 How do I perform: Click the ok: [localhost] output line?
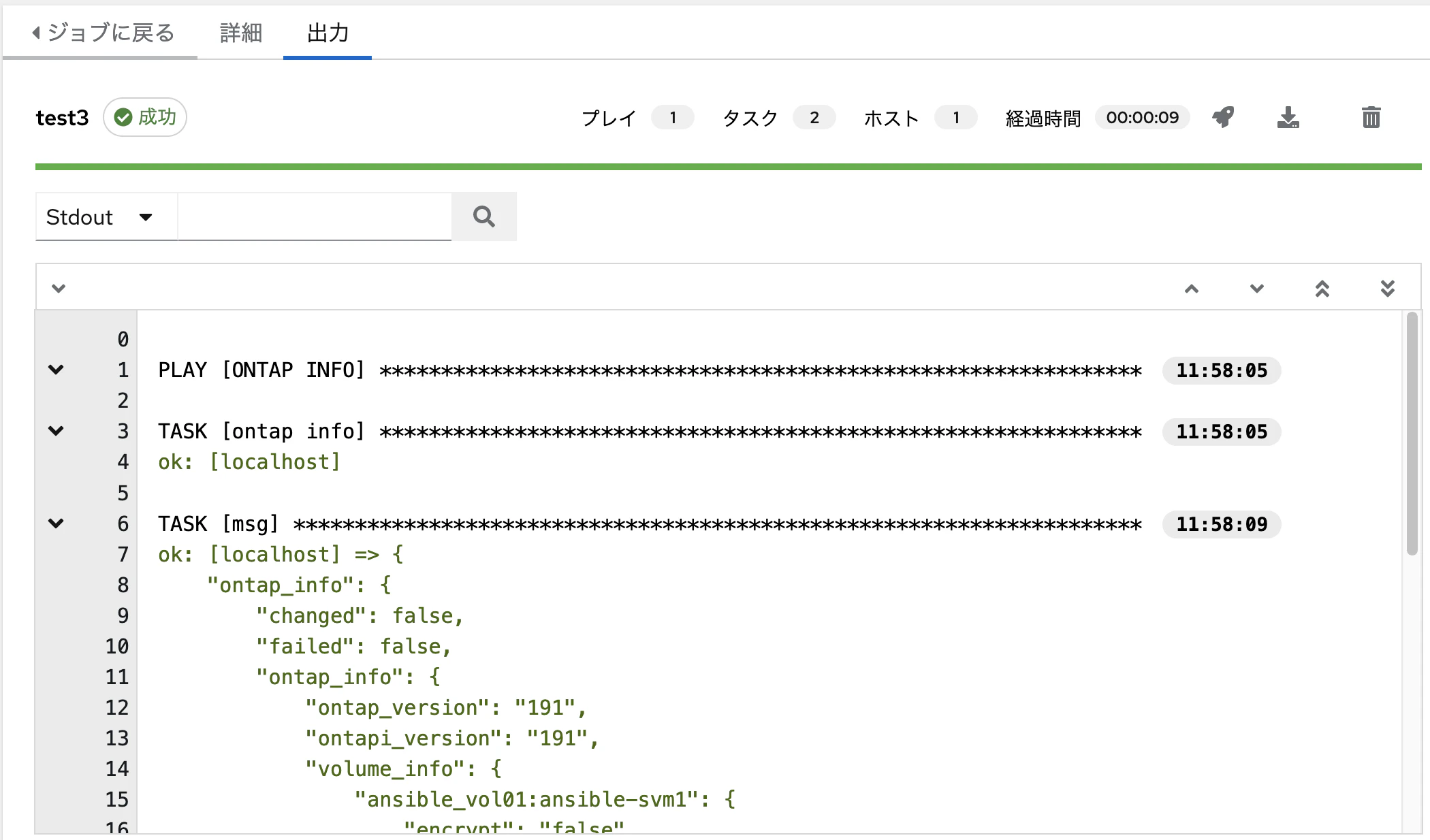pos(249,462)
